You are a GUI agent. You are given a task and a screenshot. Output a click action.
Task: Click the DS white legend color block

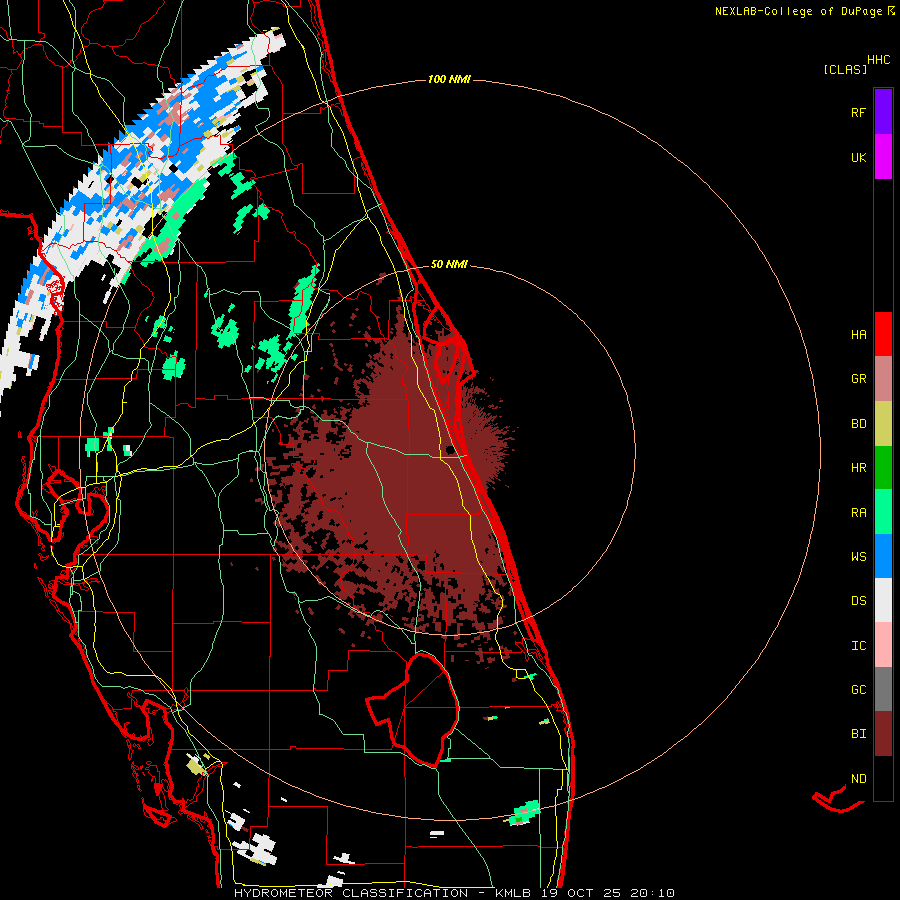pyautogui.click(x=883, y=601)
